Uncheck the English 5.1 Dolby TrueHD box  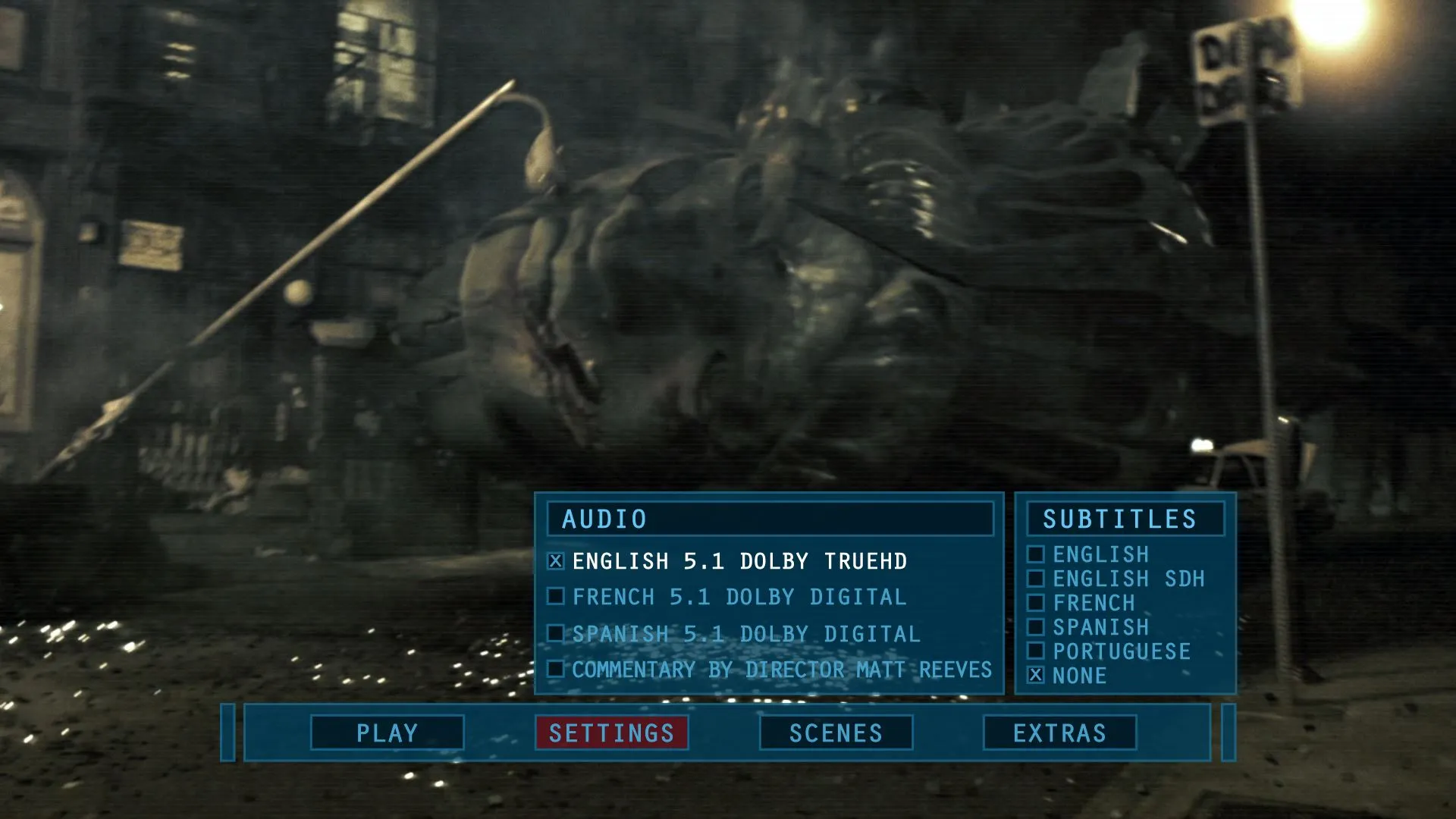click(x=556, y=561)
